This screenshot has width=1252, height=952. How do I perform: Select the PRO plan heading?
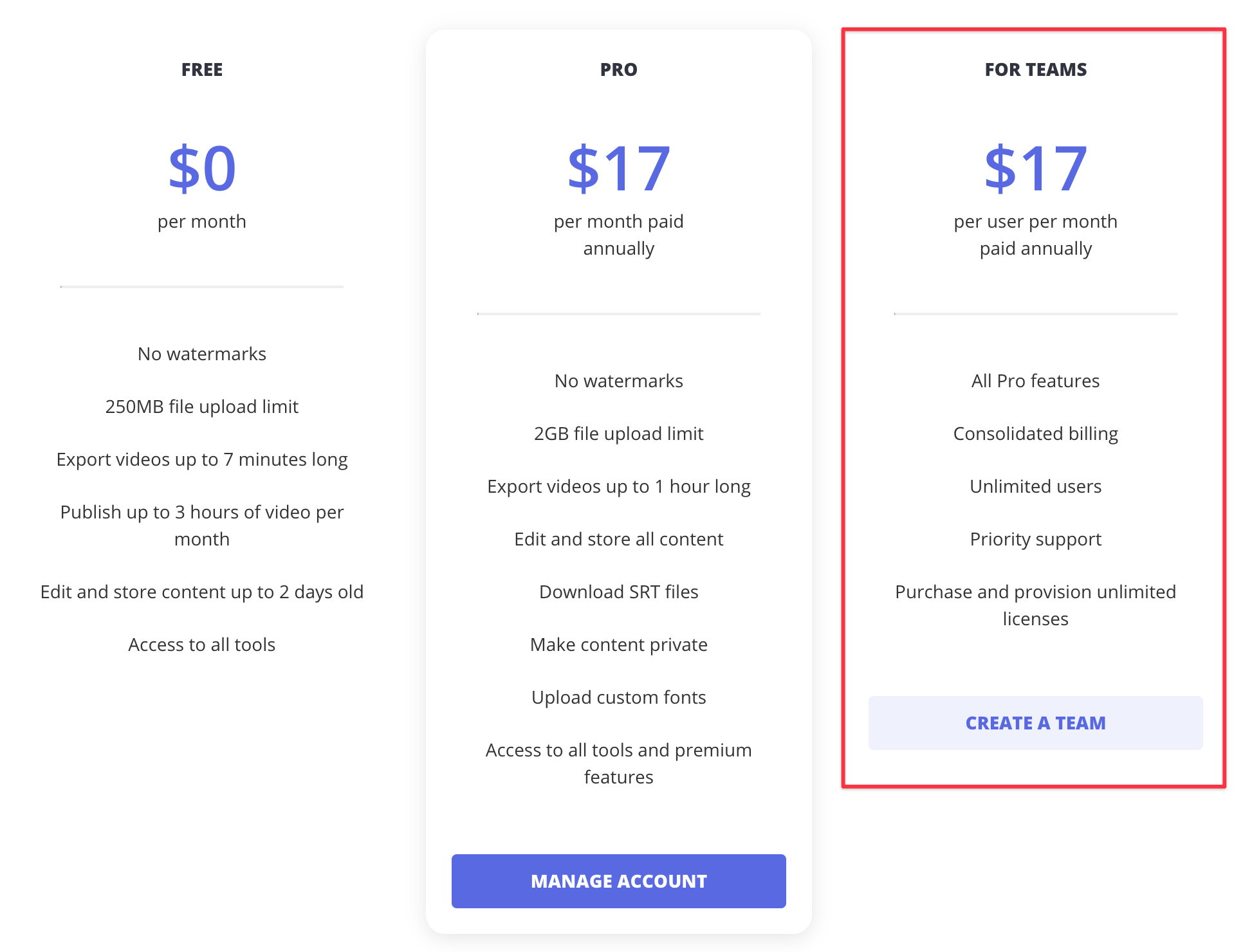[618, 69]
